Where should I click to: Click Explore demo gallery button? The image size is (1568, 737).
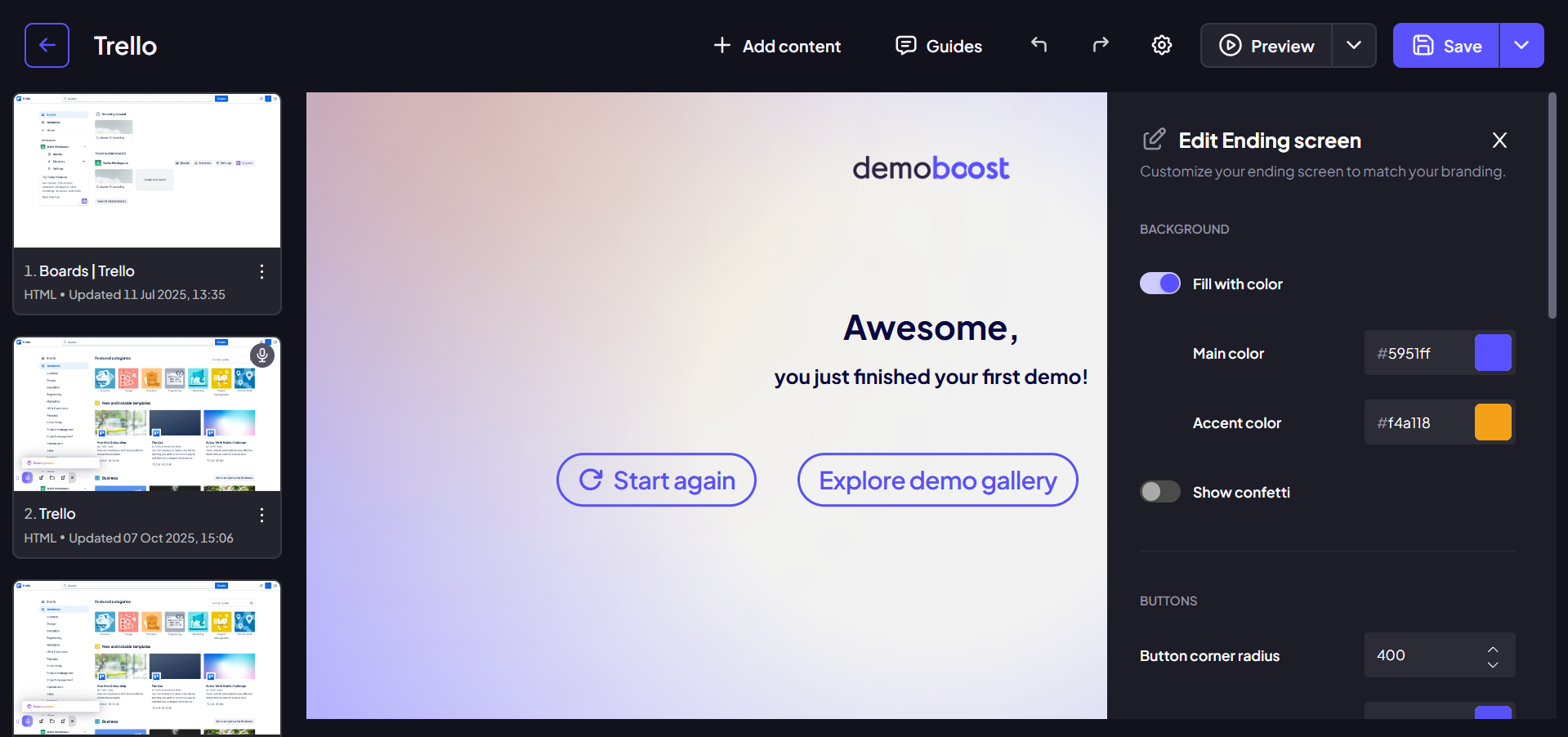[x=937, y=480]
